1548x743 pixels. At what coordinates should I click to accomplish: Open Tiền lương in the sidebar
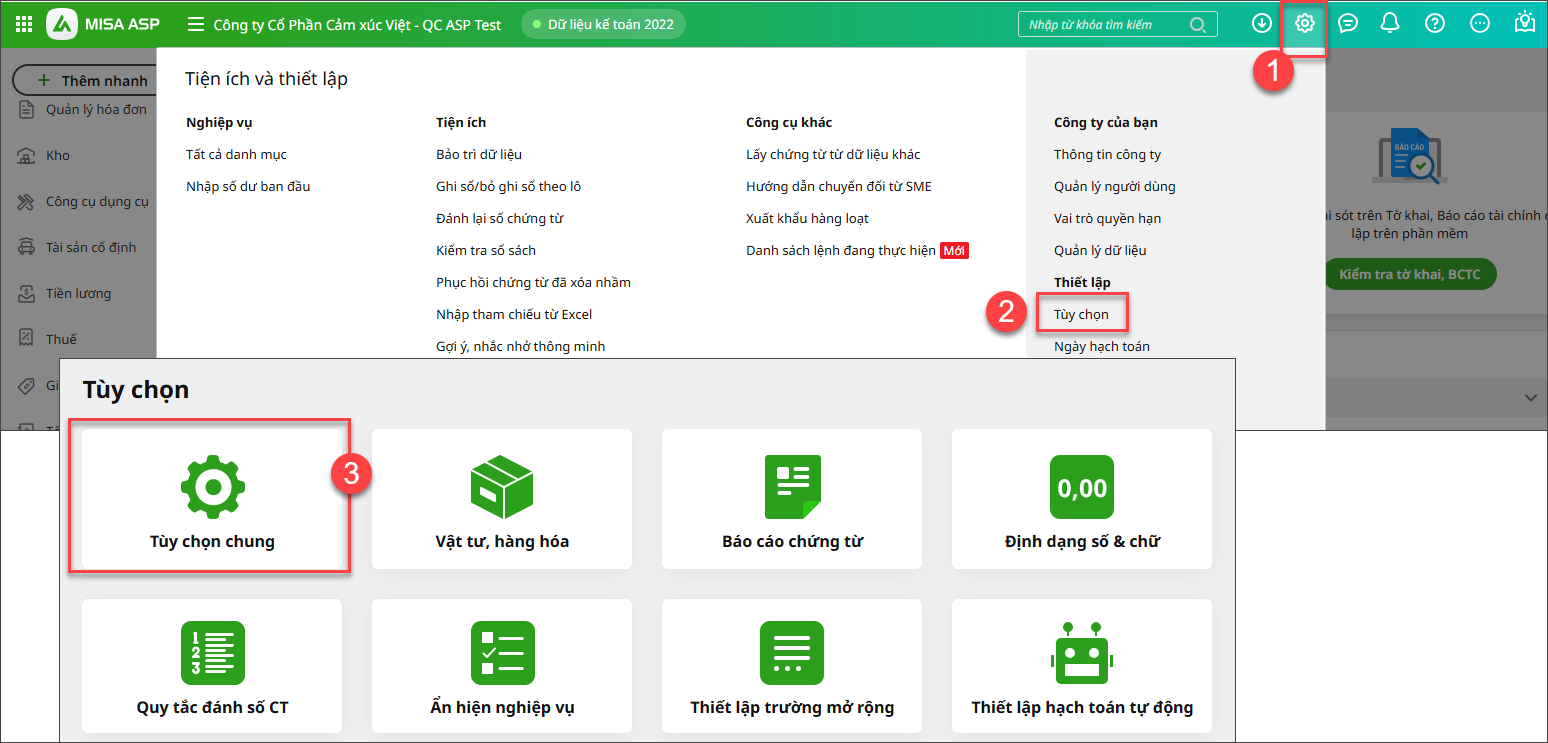(78, 293)
